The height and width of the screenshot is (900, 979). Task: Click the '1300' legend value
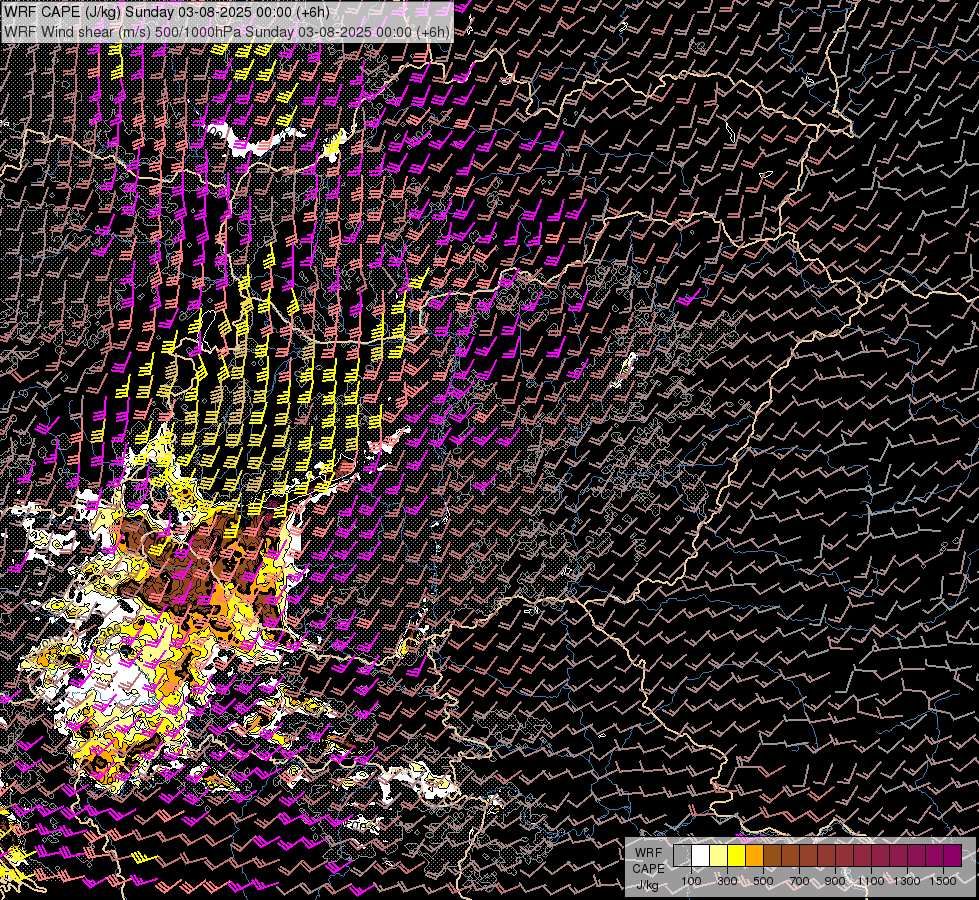(907, 881)
